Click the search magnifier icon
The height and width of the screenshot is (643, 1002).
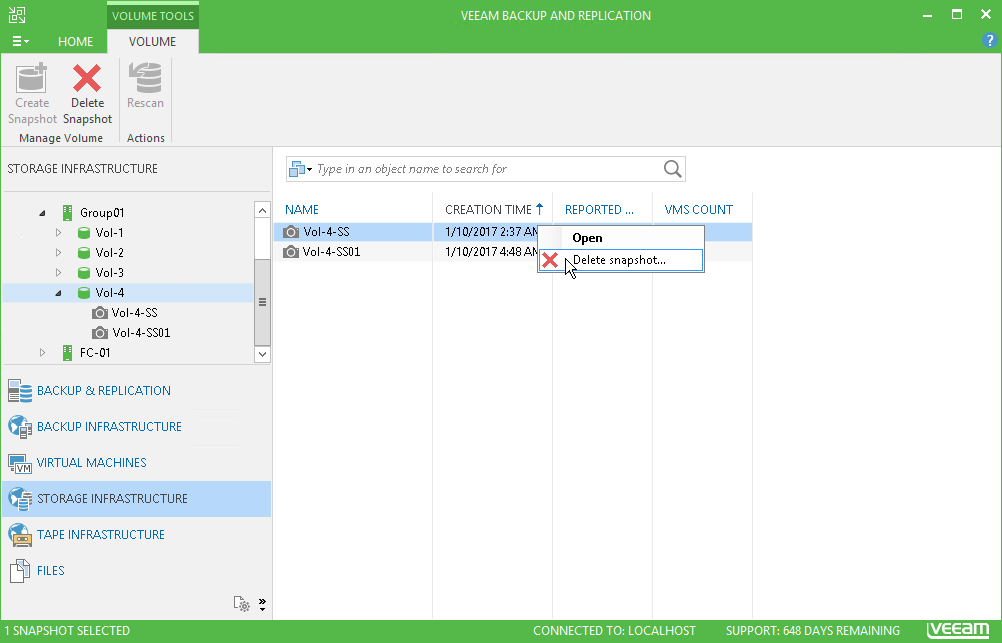(672, 169)
